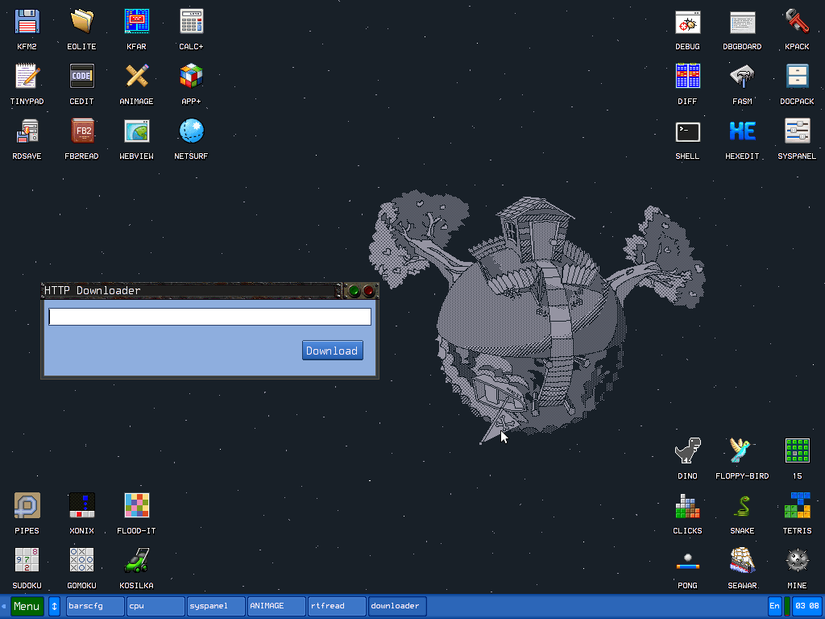Open the SYSPANEL settings icon
Image resolution: width=825 pixels, height=619 pixels.
797,132
